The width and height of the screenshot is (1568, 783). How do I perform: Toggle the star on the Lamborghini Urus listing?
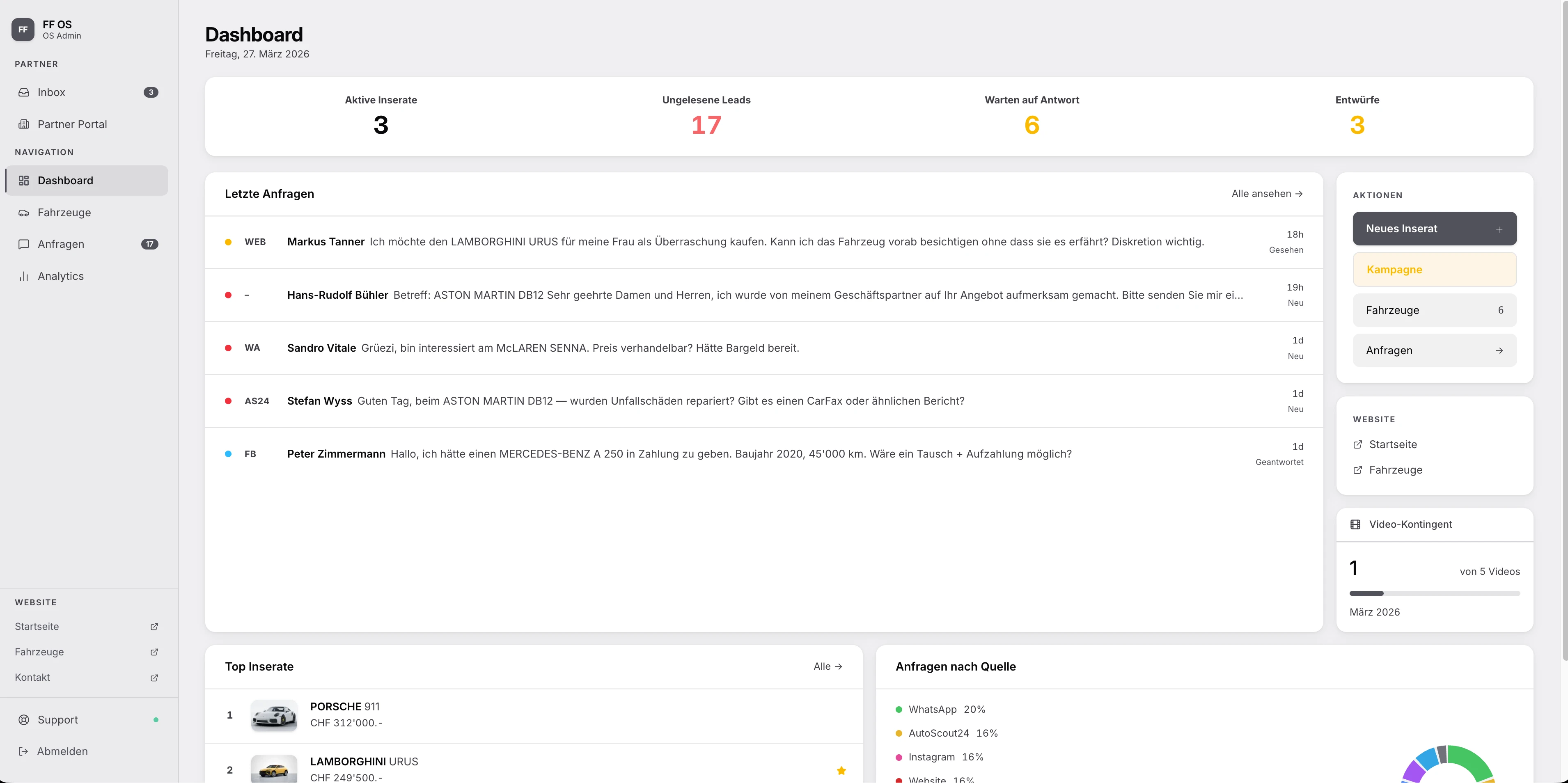[842, 769]
